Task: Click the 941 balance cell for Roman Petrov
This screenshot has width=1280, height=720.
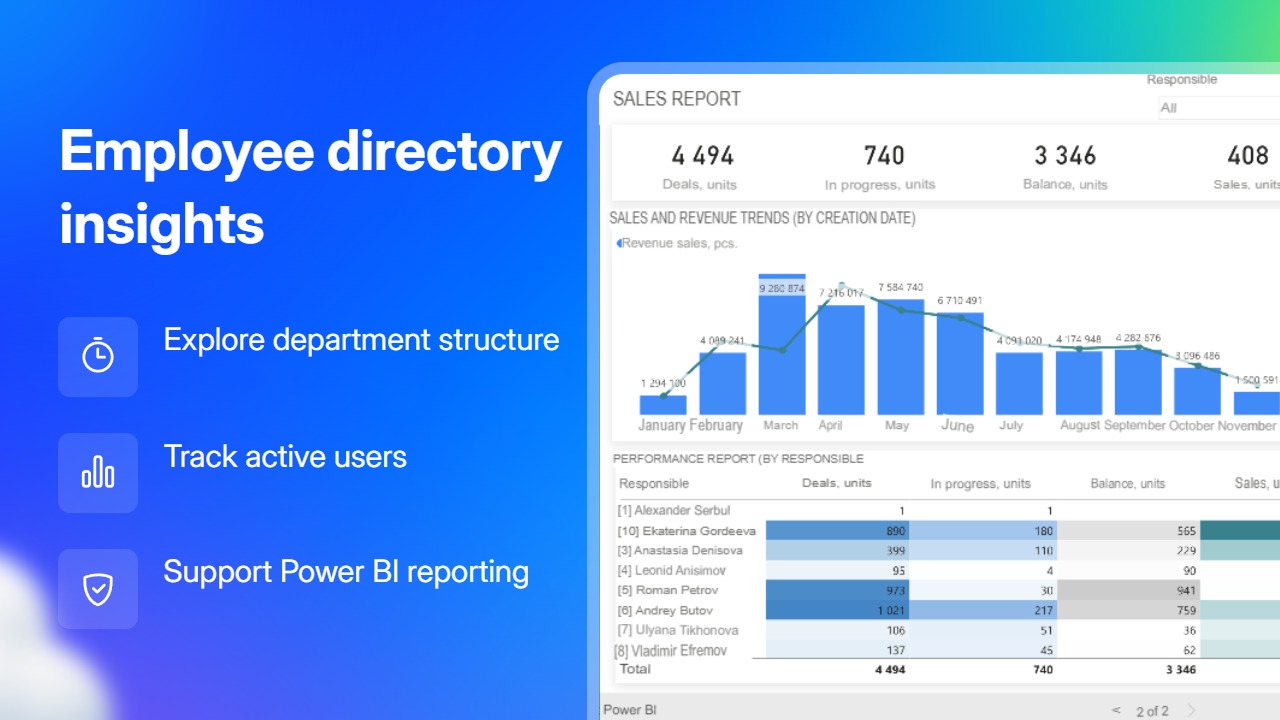Action: coord(1129,591)
